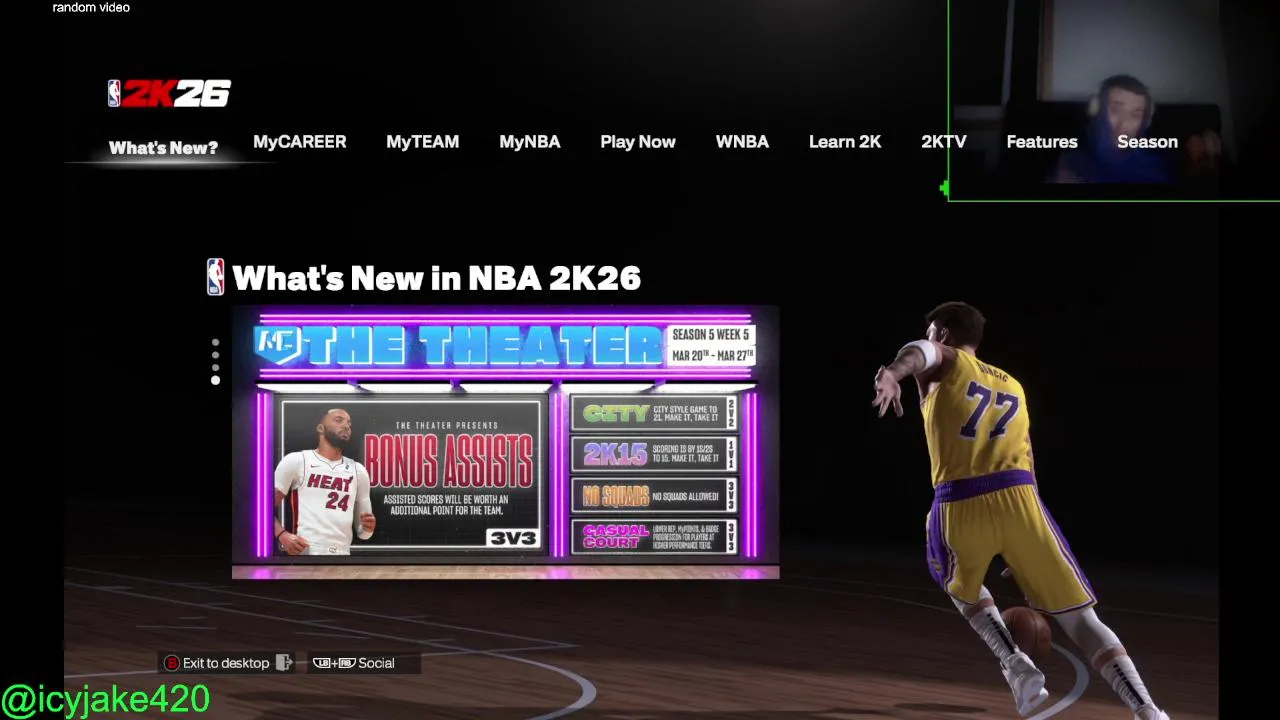Click the NO SQUADS mode row
Image resolution: width=1280 pixels, height=720 pixels.
tap(654, 496)
